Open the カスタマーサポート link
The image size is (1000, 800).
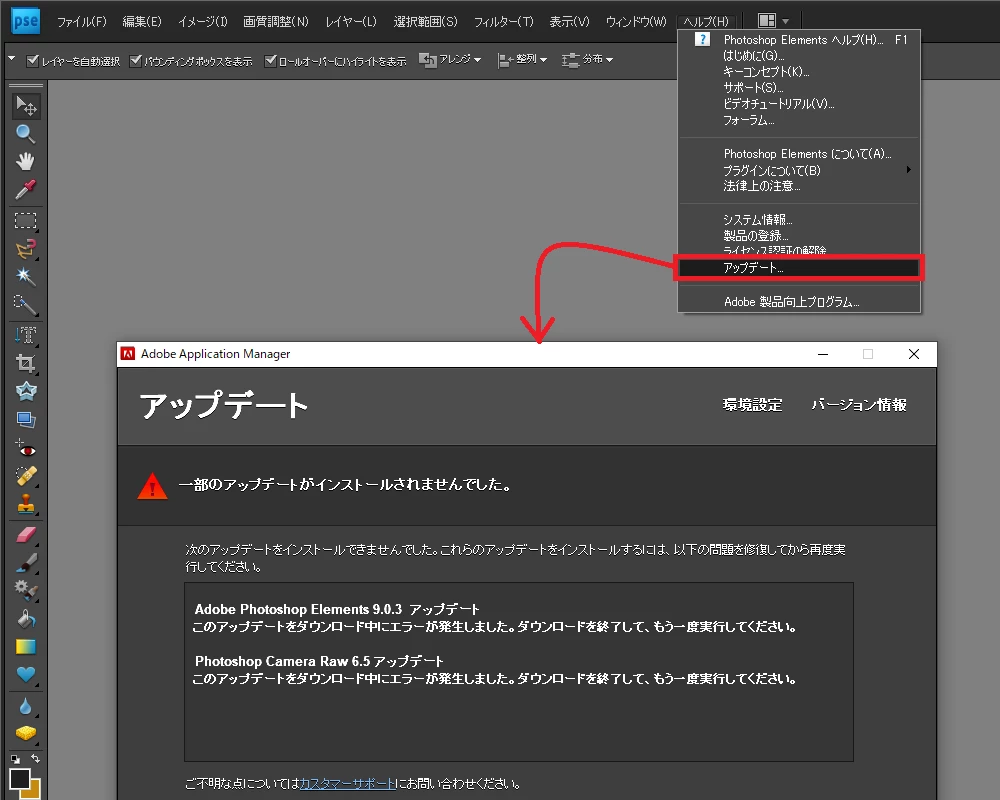click(348, 783)
